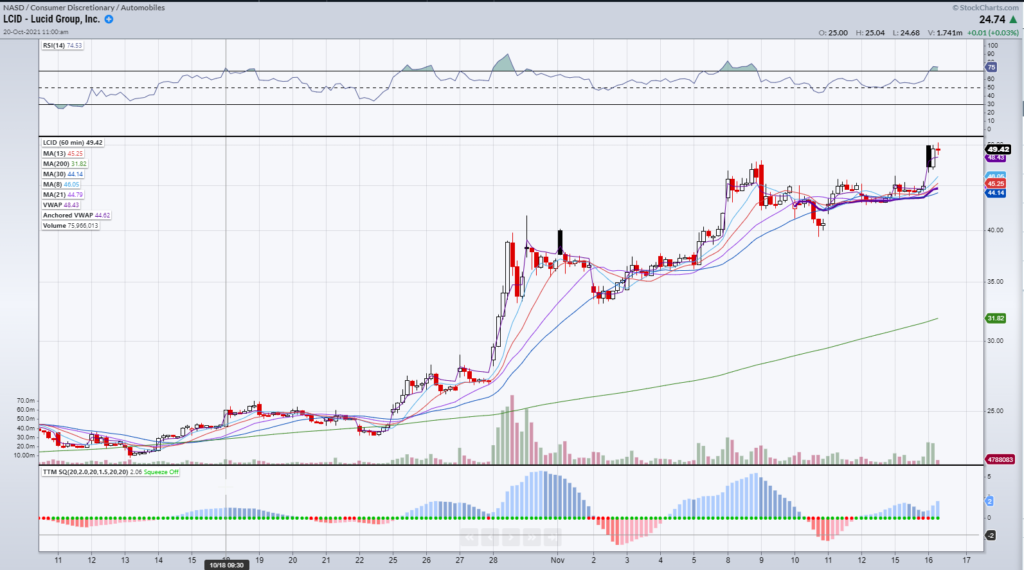Click the +0.01 (+0.03%) change value

[x=993, y=33]
